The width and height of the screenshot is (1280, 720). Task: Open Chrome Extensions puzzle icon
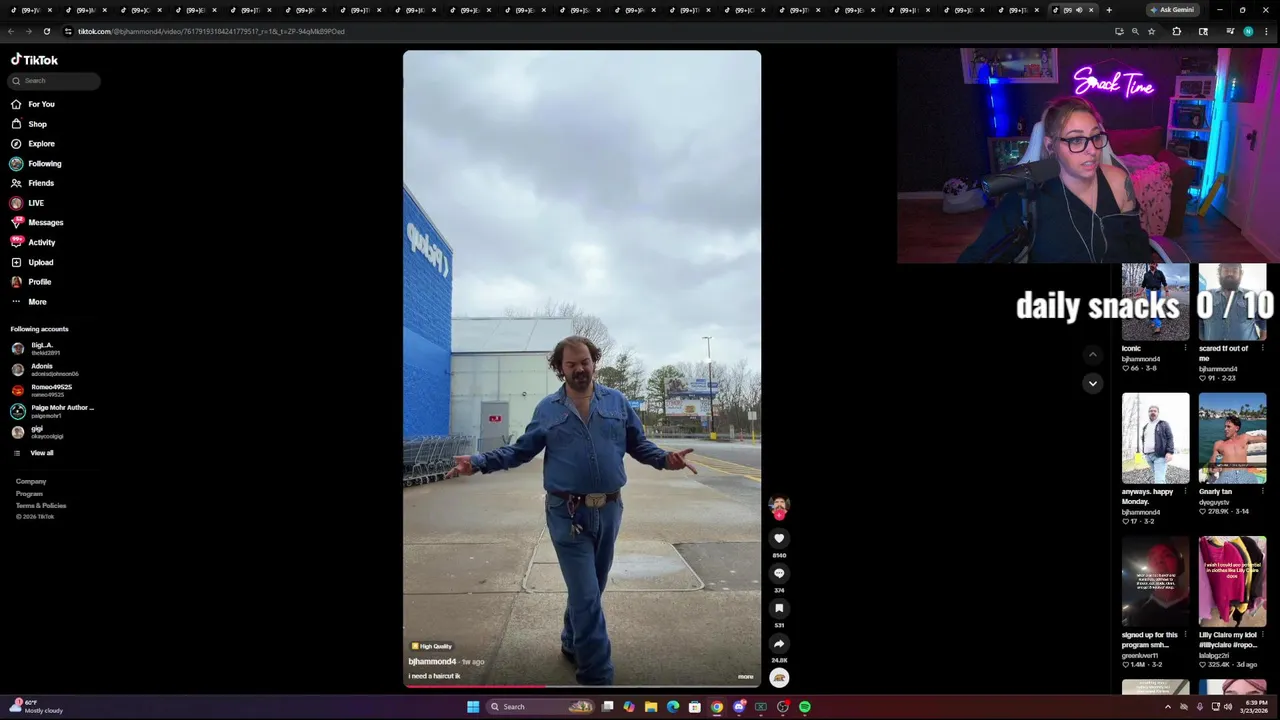point(1177,31)
